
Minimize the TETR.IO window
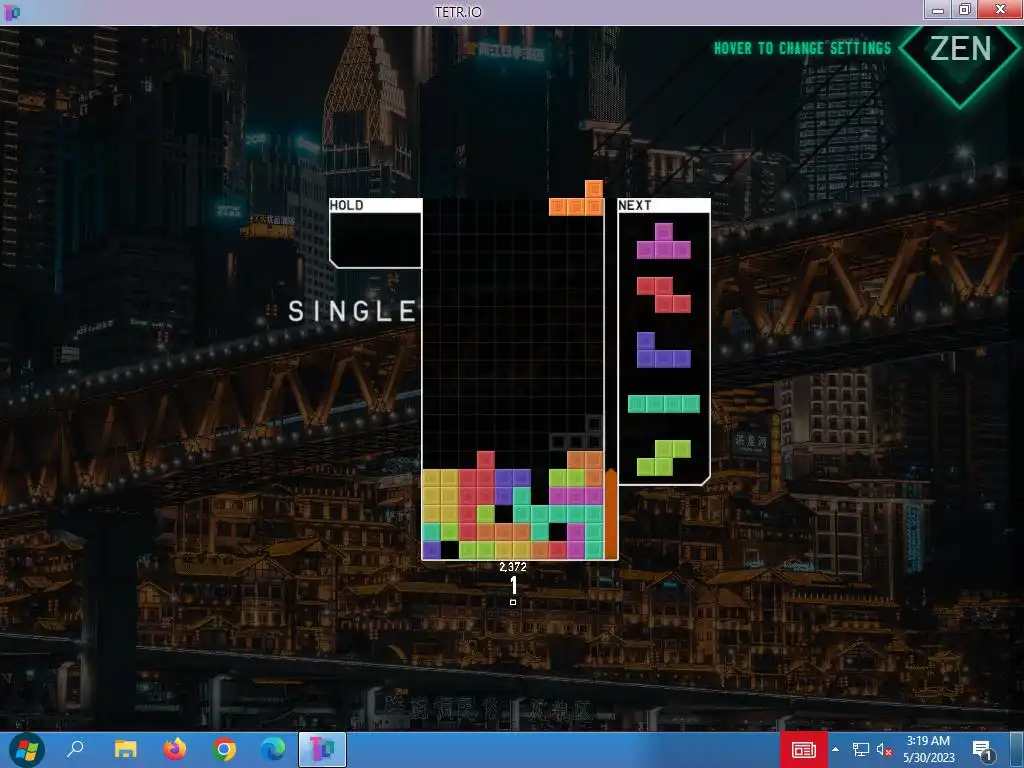pyautogui.click(x=938, y=9)
